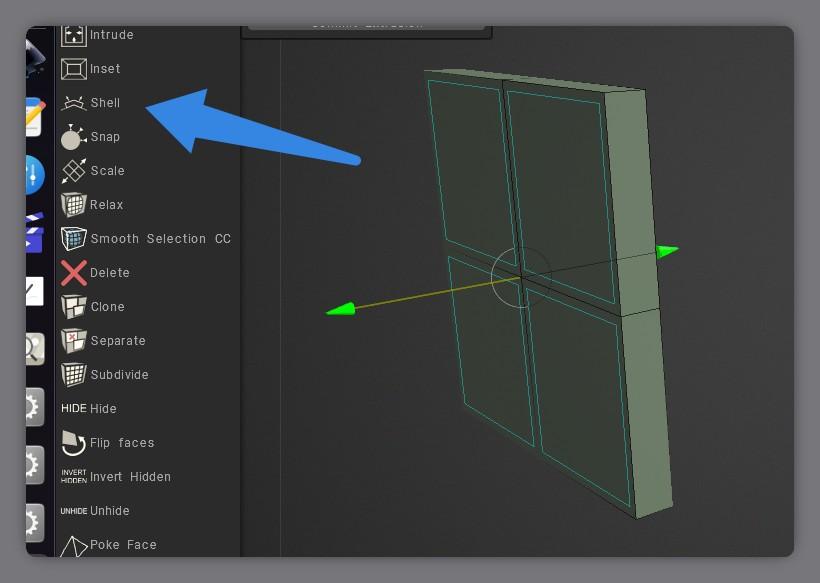Select the Intrude tool icon
The image size is (820, 583).
coord(74,35)
